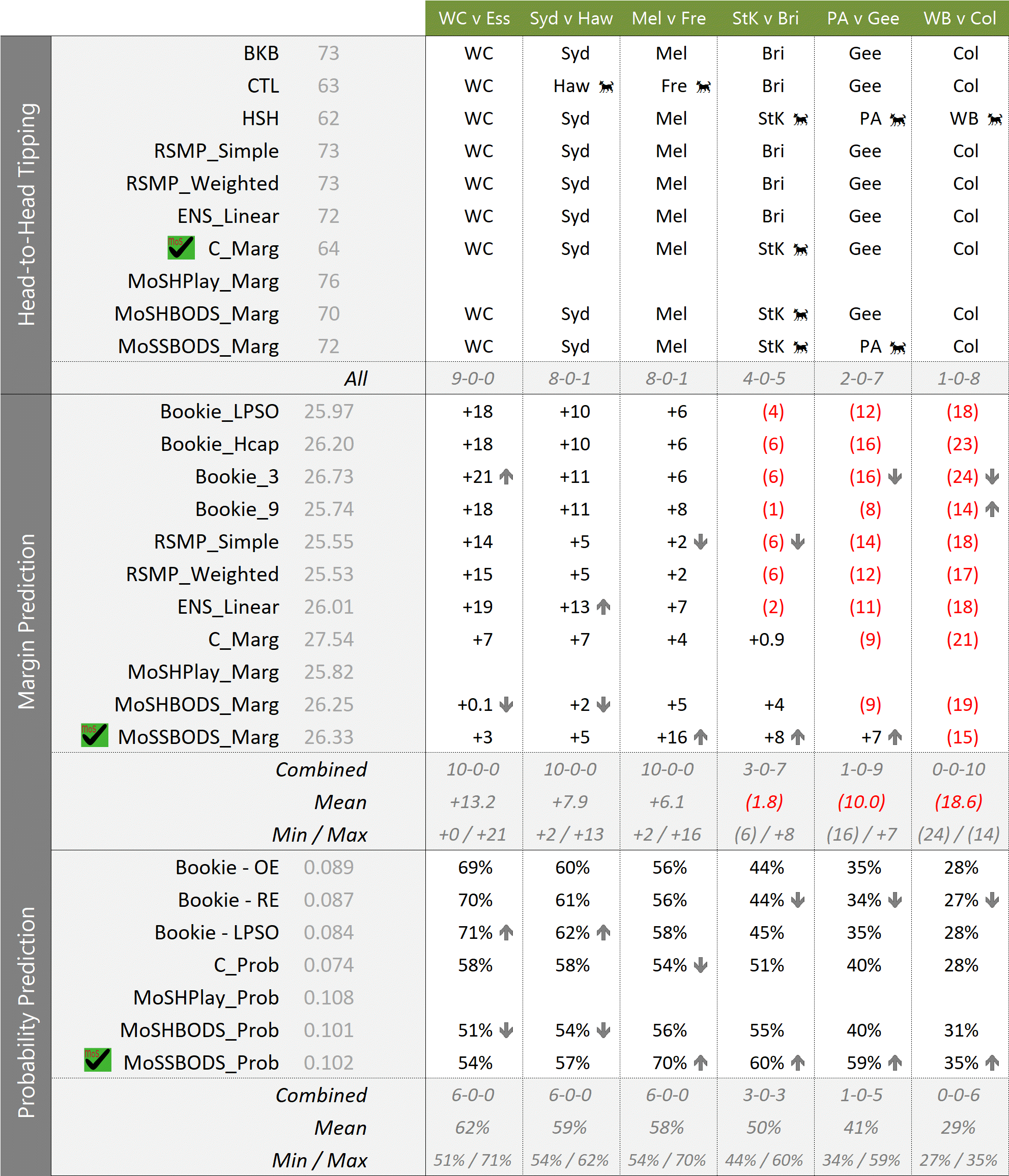This screenshot has height=1176, width=1009.
Task: Click the margin Mean value +13.2
Action: pos(473,802)
